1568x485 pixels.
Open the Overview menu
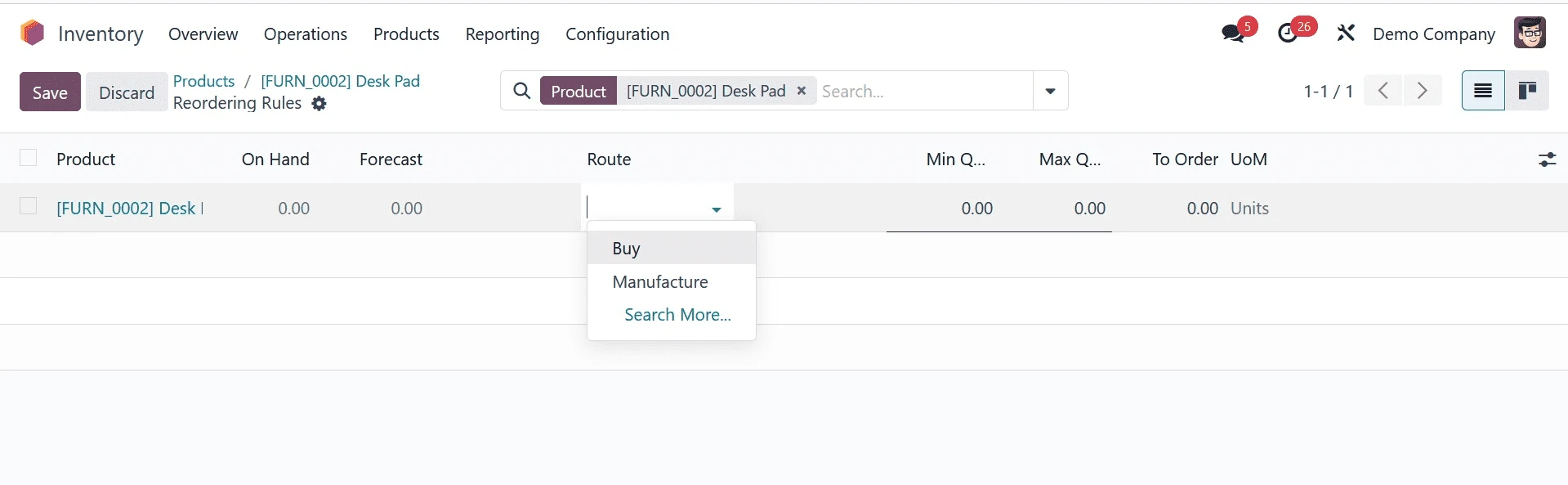pos(203,34)
